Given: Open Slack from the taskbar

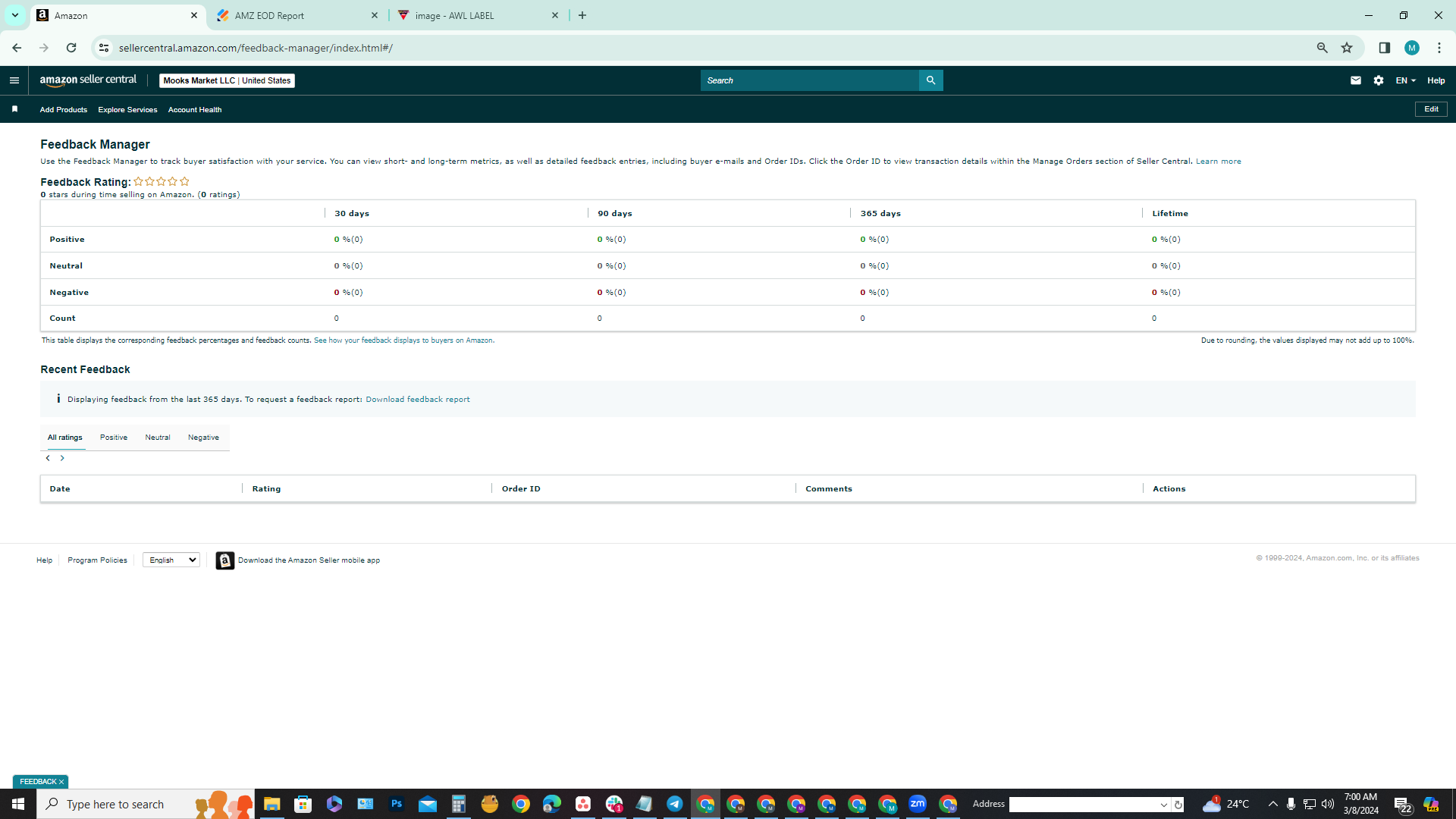Looking at the screenshot, I should click(x=614, y=804).
